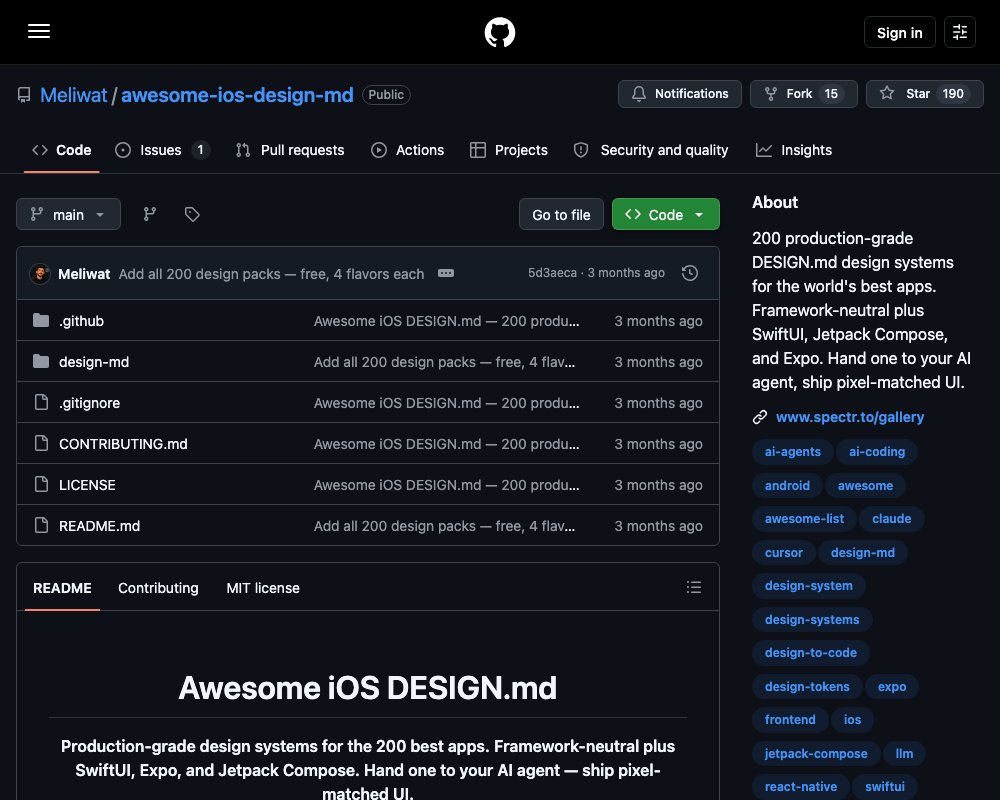Open appearance settings sliders icon
This screenshot has height=800, width=1000.
960,32
